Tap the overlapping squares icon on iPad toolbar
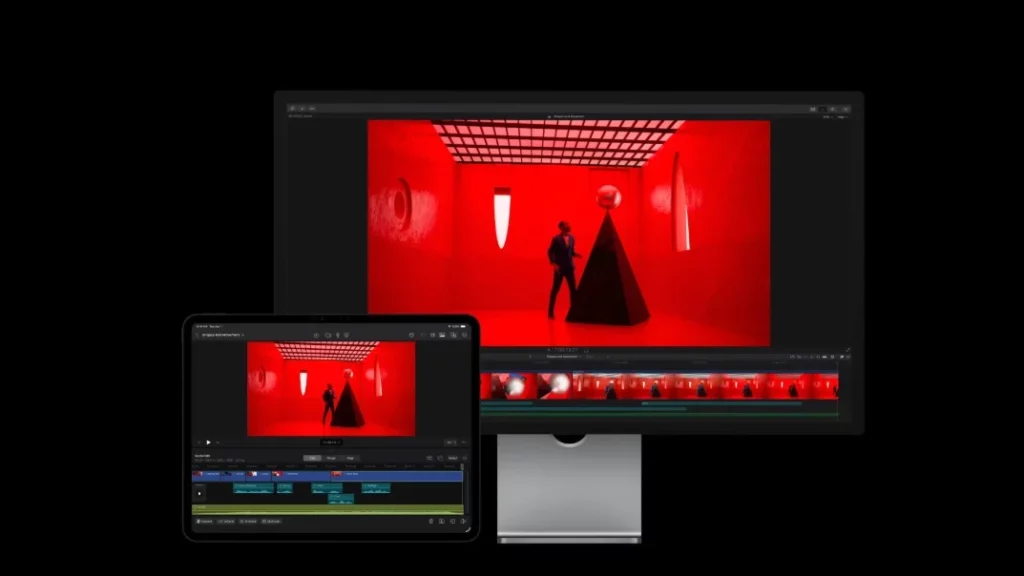The image size is (1024, 576). (453, 335)
